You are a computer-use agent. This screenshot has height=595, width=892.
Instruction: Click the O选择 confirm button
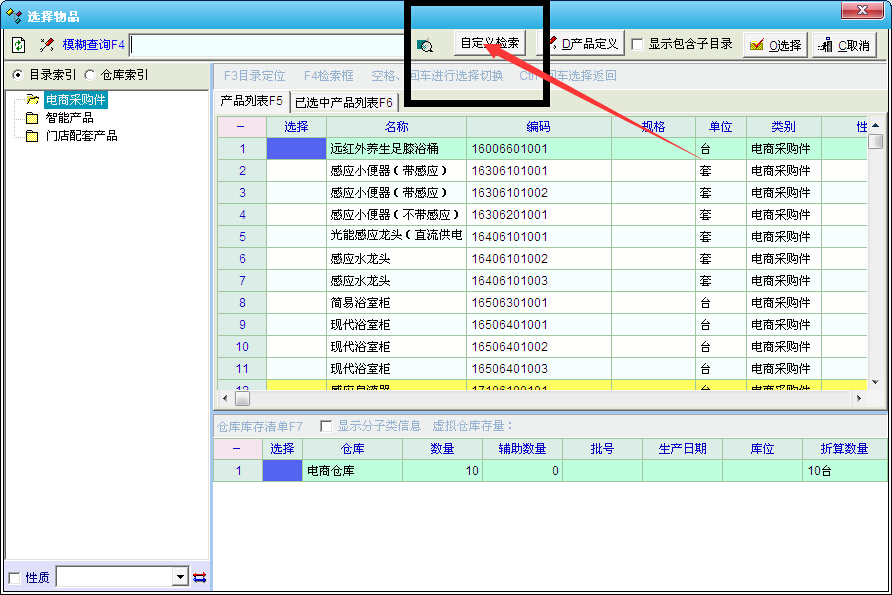(x=775, y=45)
